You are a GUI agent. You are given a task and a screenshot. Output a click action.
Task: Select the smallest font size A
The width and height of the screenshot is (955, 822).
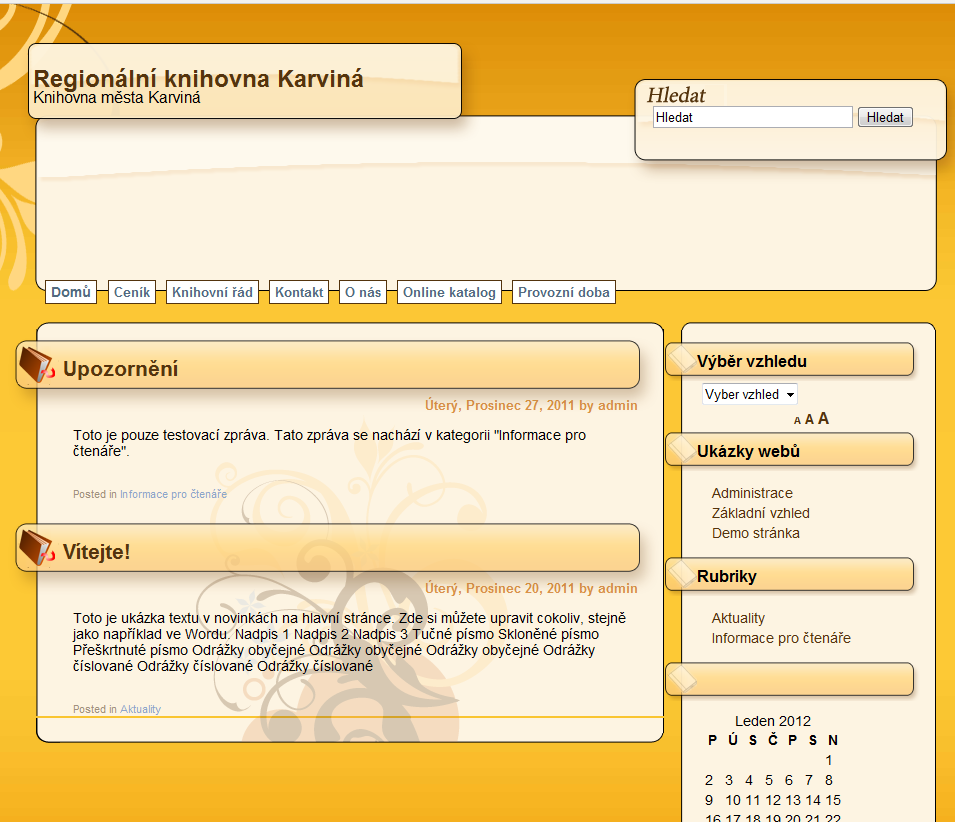coord(797,421)
